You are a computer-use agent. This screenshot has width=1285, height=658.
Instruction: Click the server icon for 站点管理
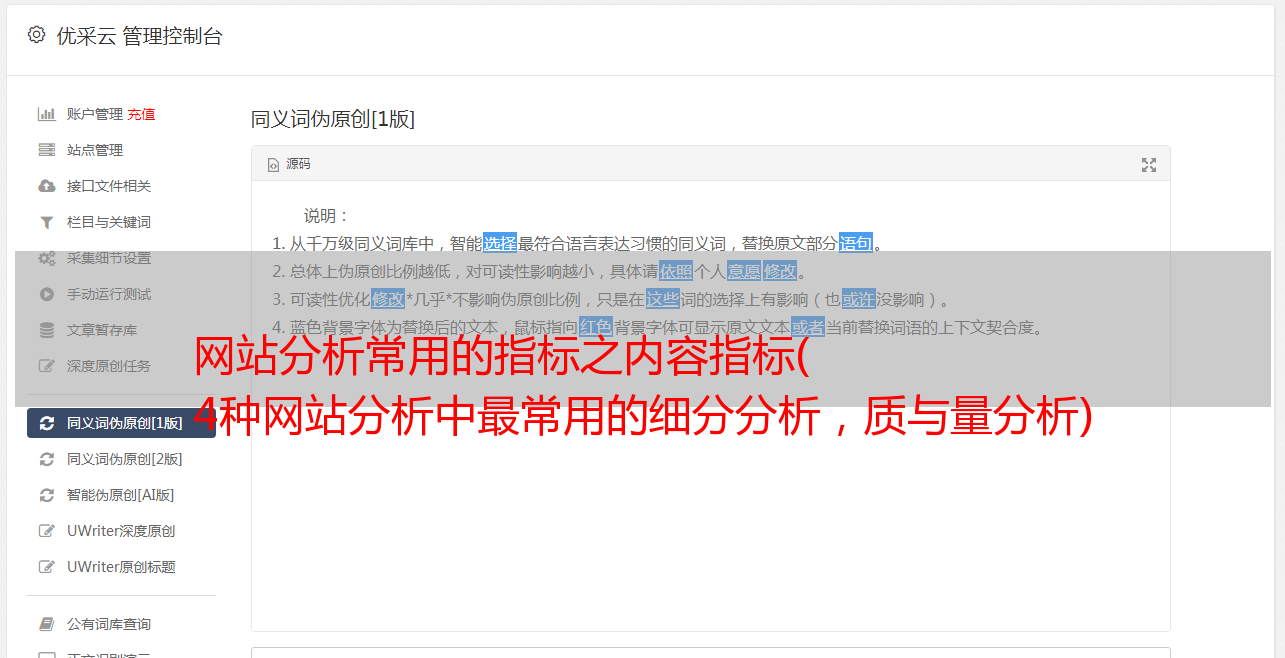[46, 150]
